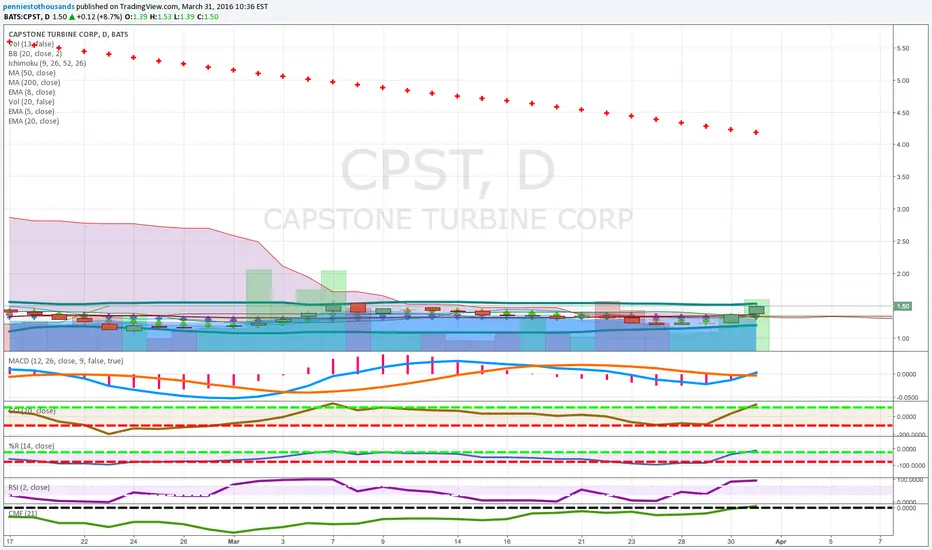Click the 16 date axis label
932x550 pixels.
(507, 542)
